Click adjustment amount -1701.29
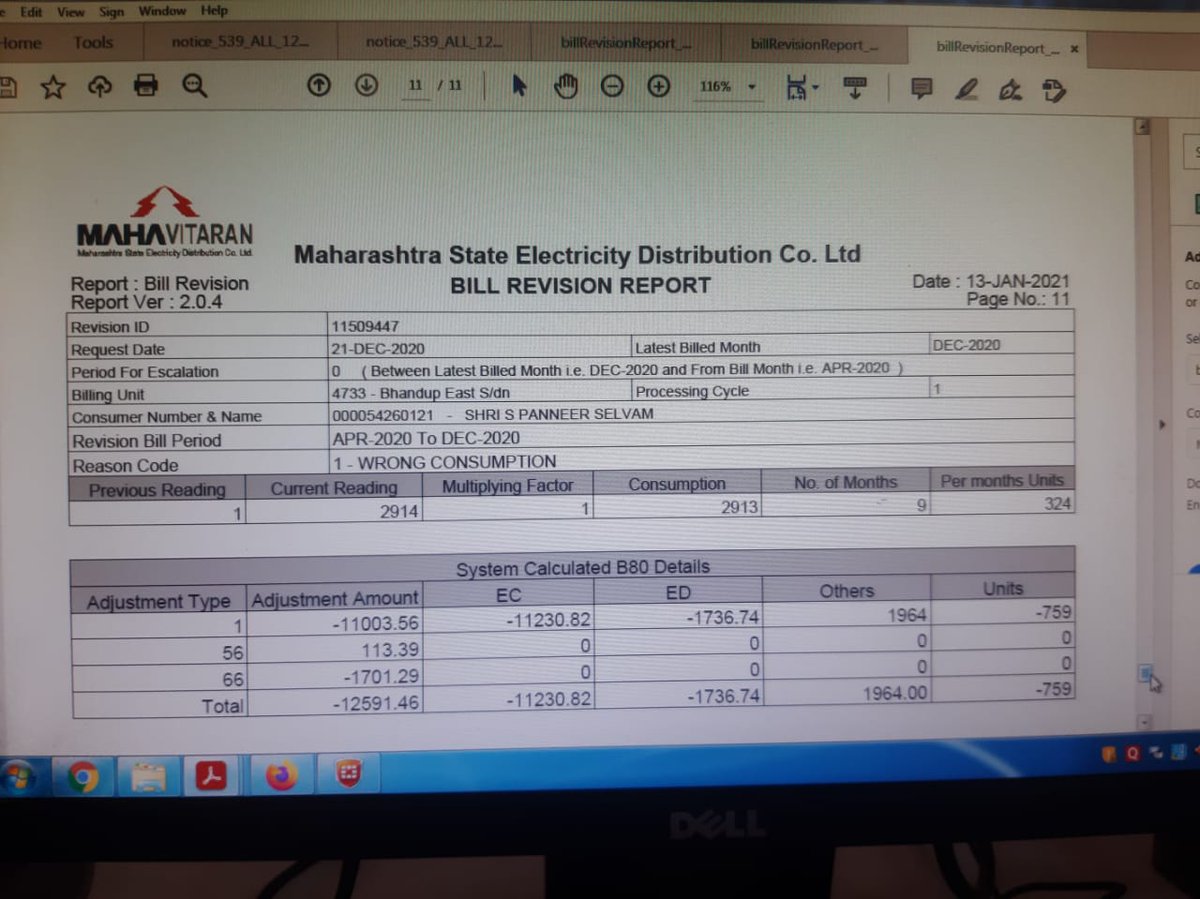 (x=383, y=677)
